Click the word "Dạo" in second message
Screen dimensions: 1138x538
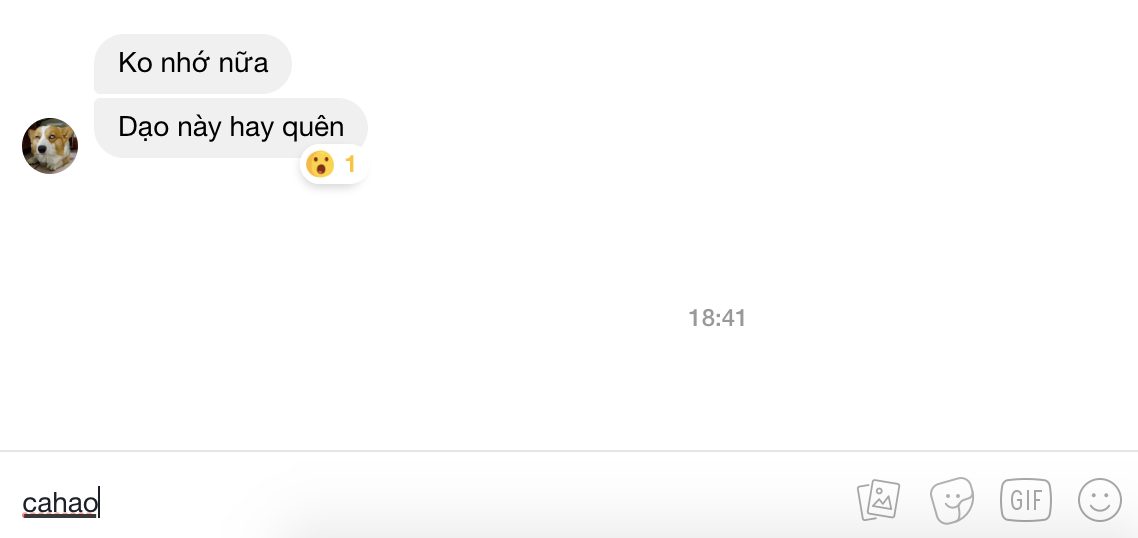pyautogui.click(x=141, y=127)
